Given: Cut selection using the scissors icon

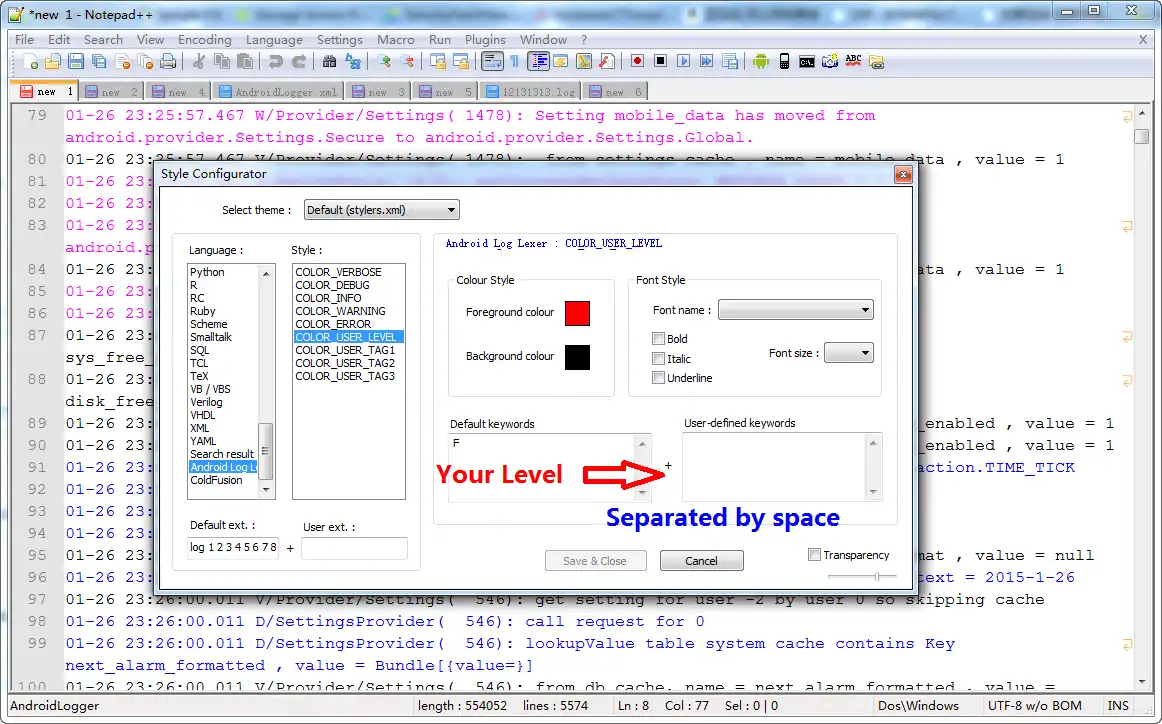Looking at the screenshot, I should [199, 62].
